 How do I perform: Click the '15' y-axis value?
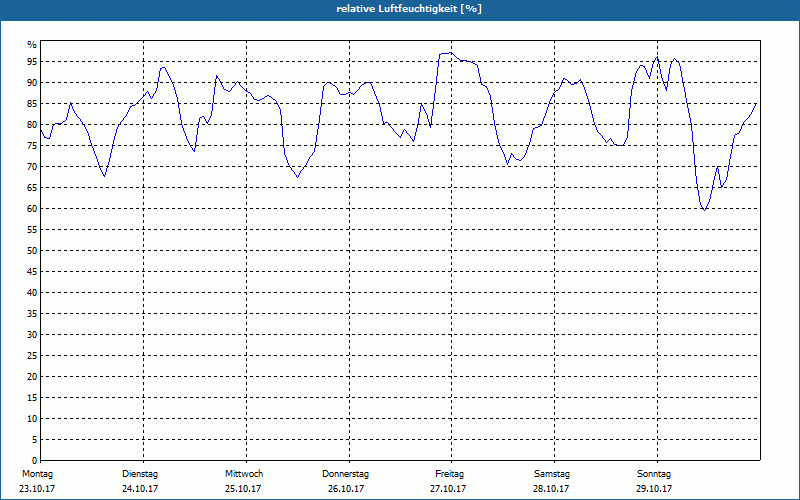click(32, 398)
